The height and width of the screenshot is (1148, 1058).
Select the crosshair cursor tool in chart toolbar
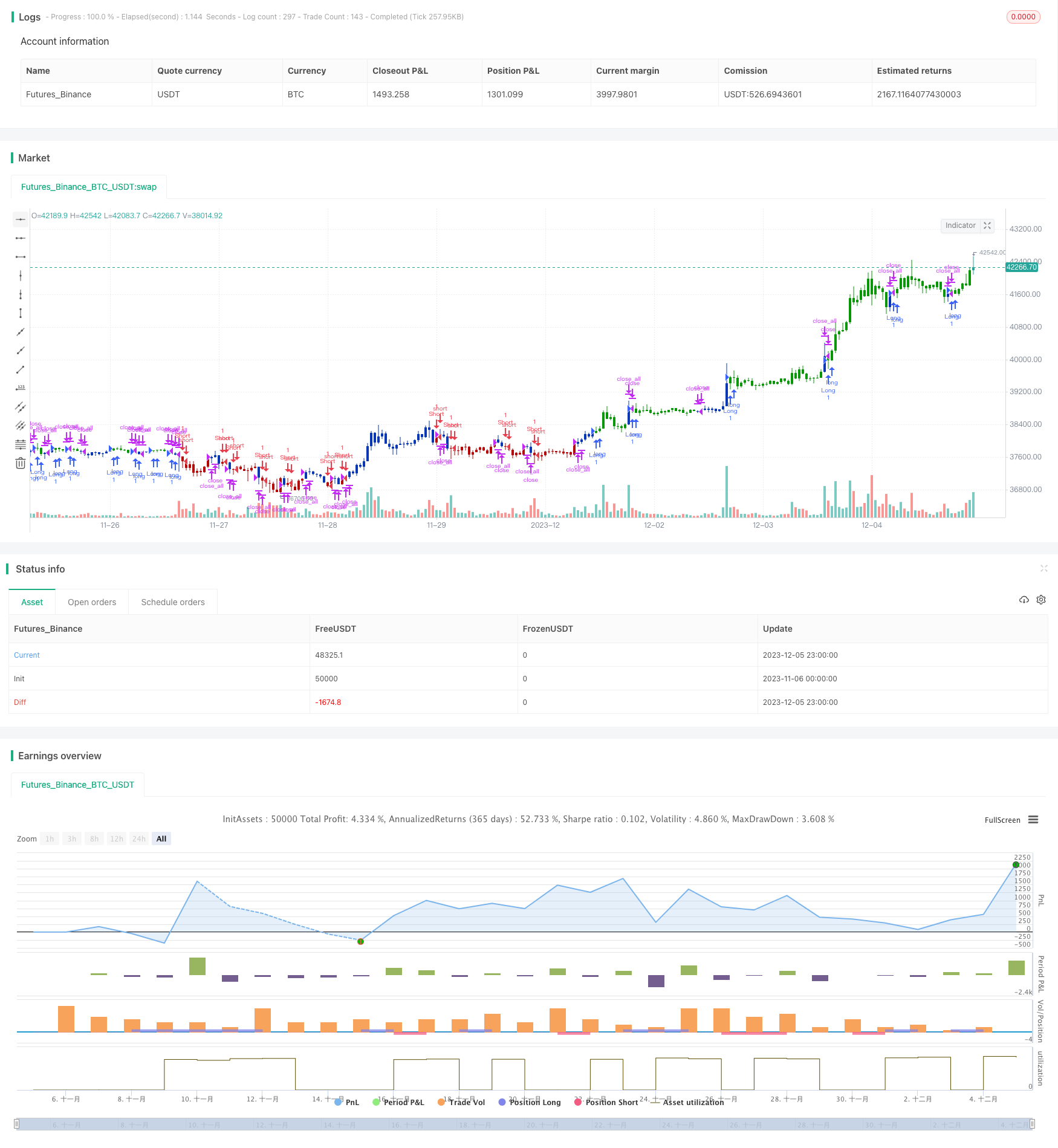pyautogui.click(x=21, y=219)
